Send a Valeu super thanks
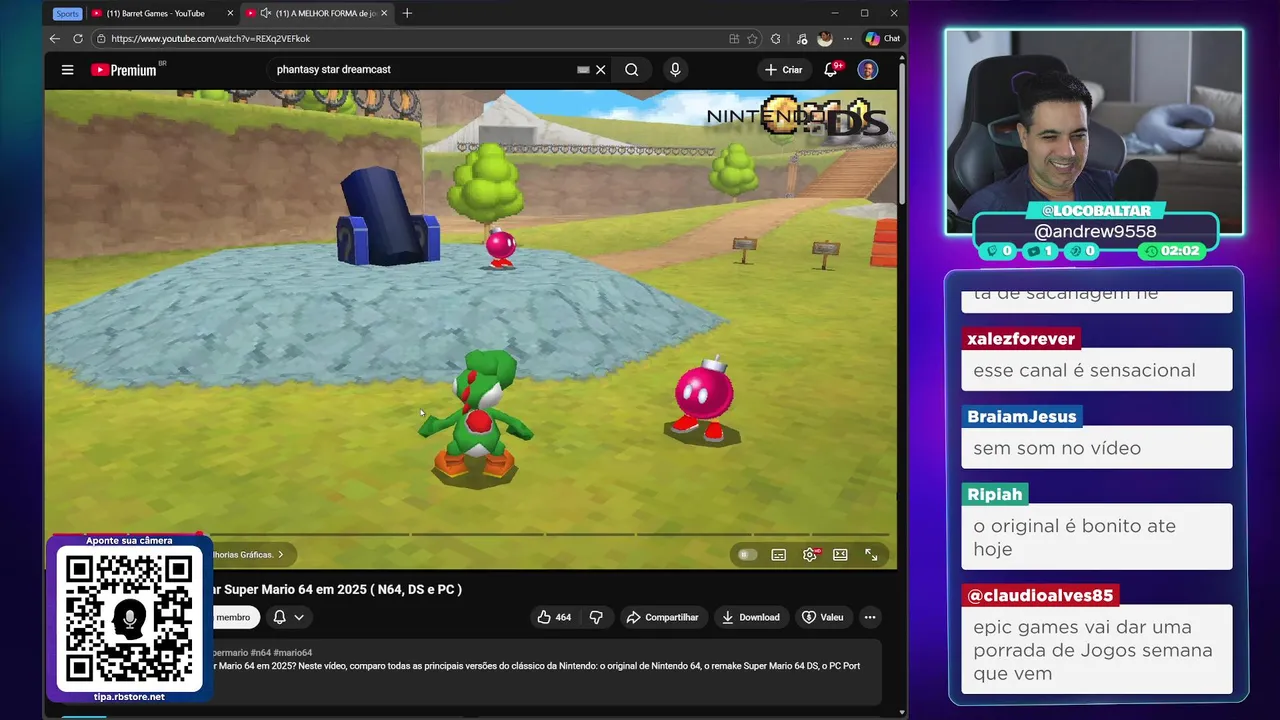Screen dimensions: 1280x720 (x=823, y=617)
